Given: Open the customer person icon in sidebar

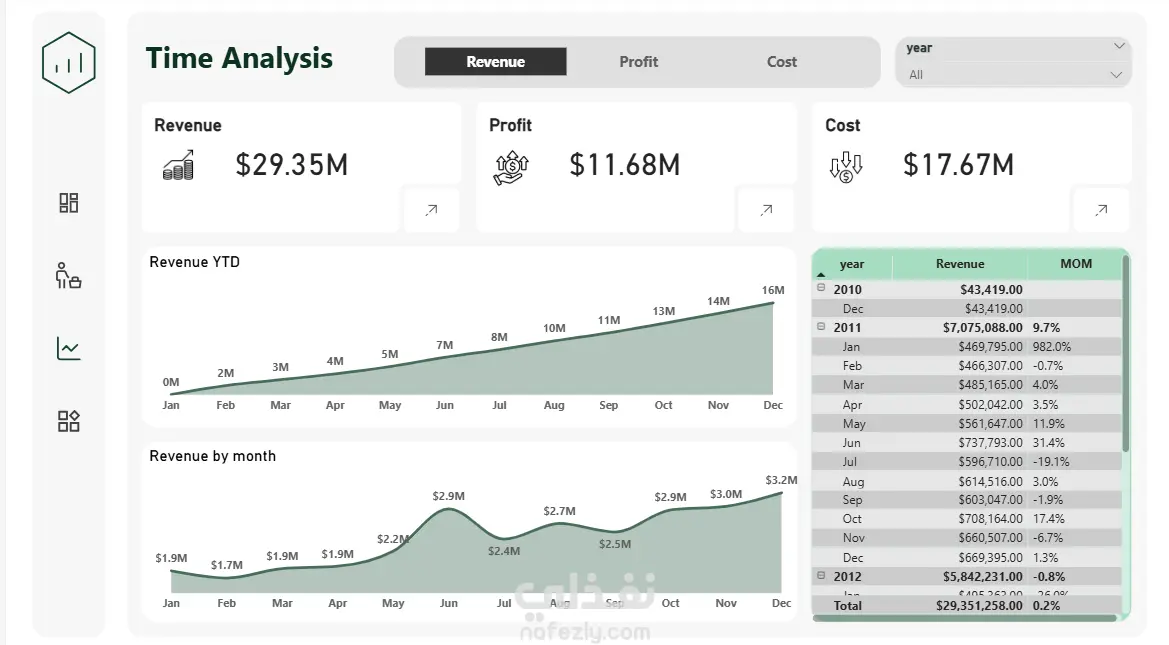Looking at the screenshot, I should pyautogui.click(x=69, y=275).
